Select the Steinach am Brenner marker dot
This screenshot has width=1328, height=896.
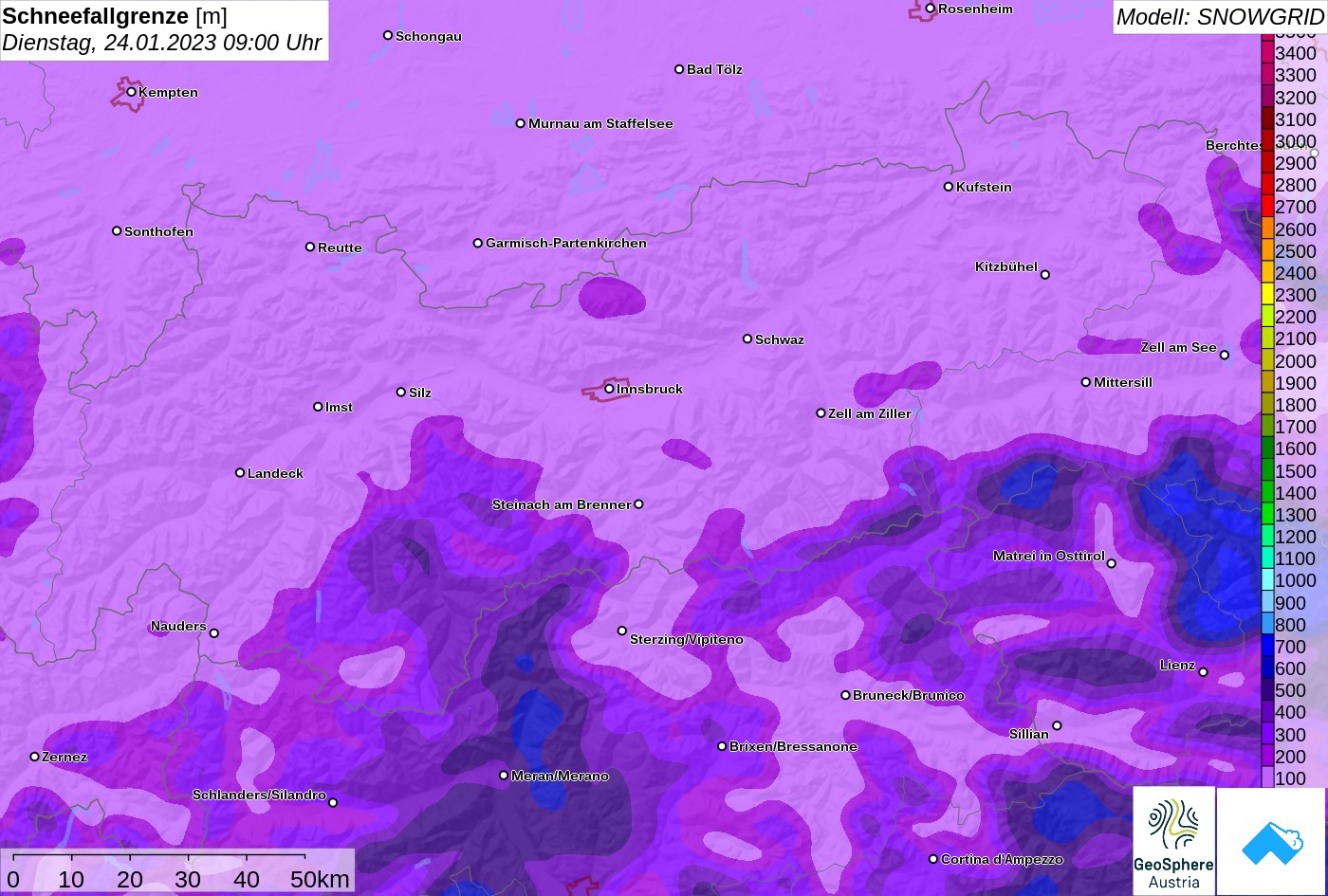pyautogui.click(x=638, y=504)
